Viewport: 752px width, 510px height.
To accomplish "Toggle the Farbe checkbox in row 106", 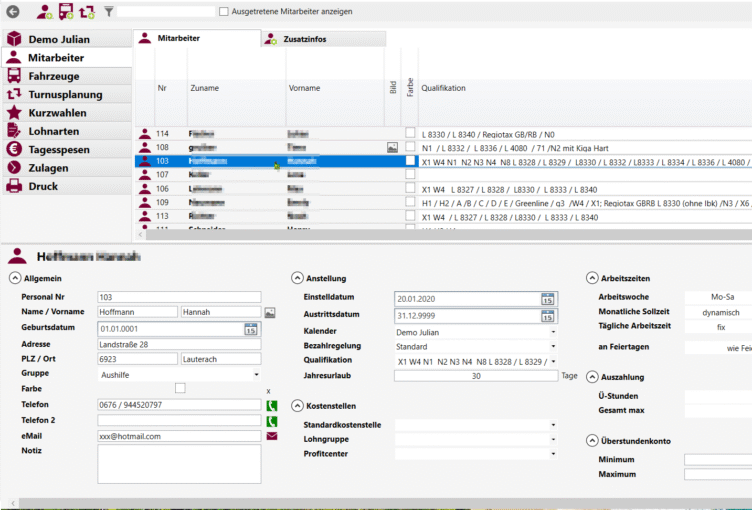I will [x=410, y=188].
